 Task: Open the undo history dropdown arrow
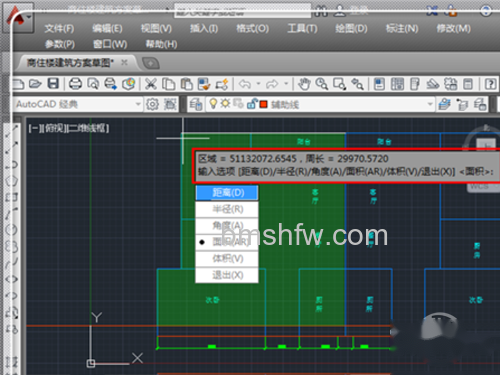258,83
